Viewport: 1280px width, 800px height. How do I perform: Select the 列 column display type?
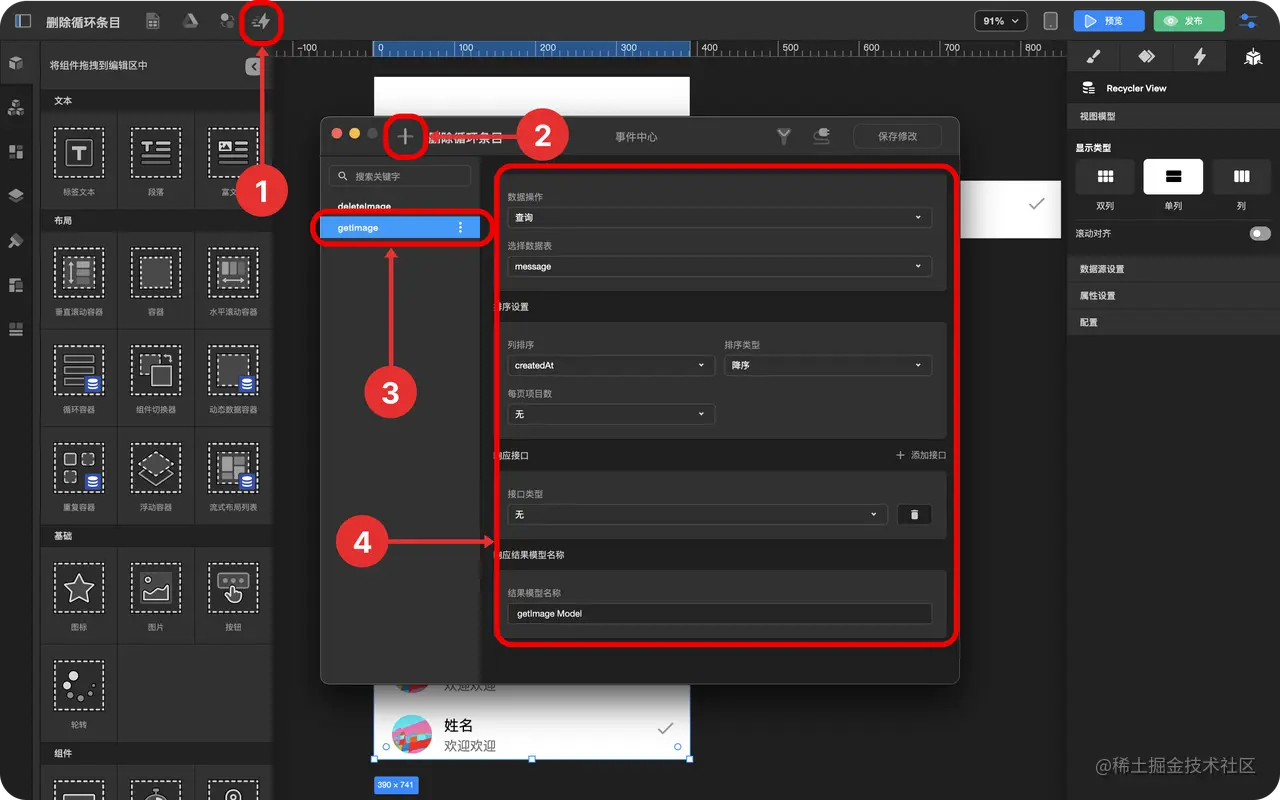1241,176
